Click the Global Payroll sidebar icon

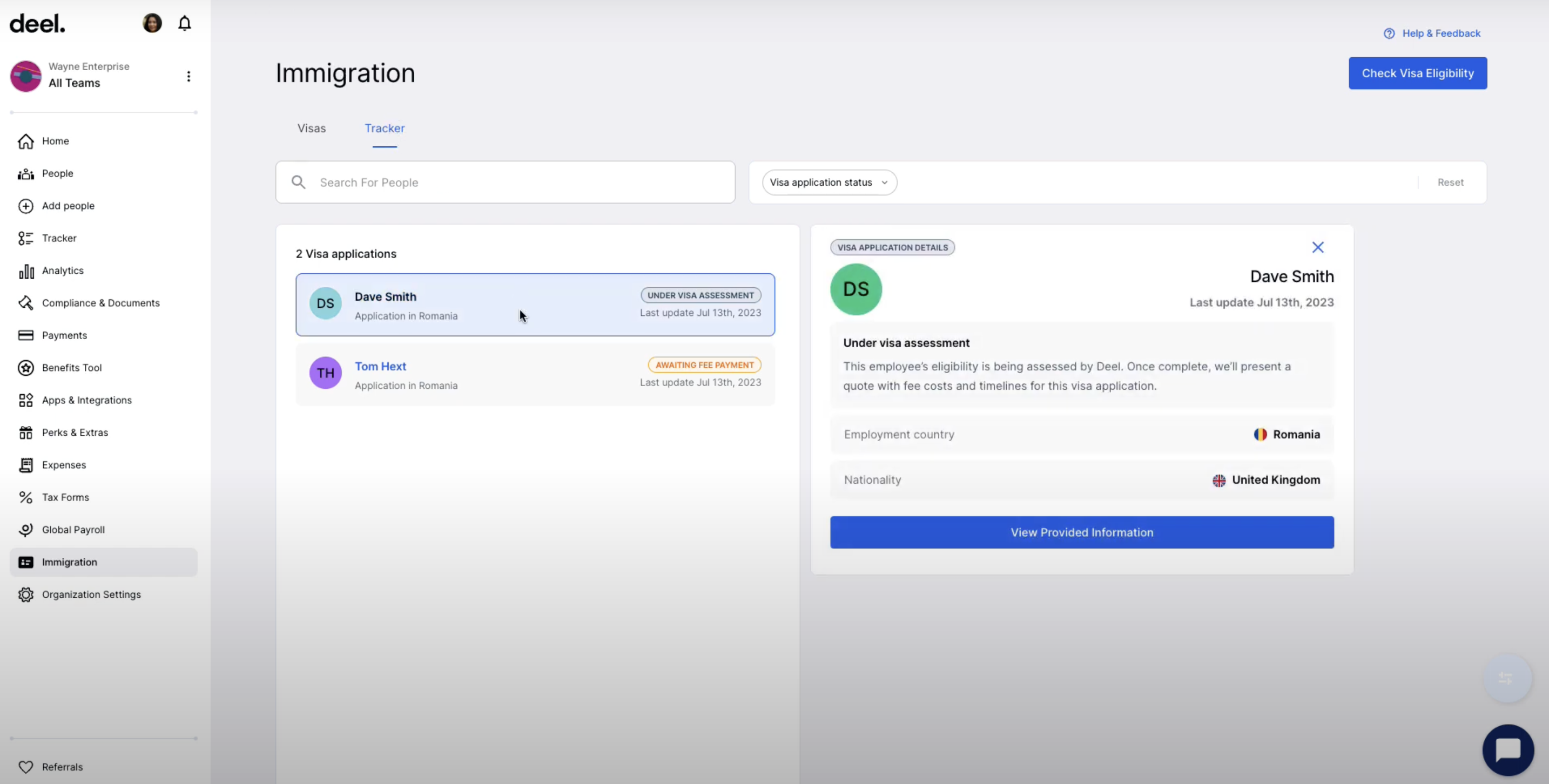[x=26, y=530]
